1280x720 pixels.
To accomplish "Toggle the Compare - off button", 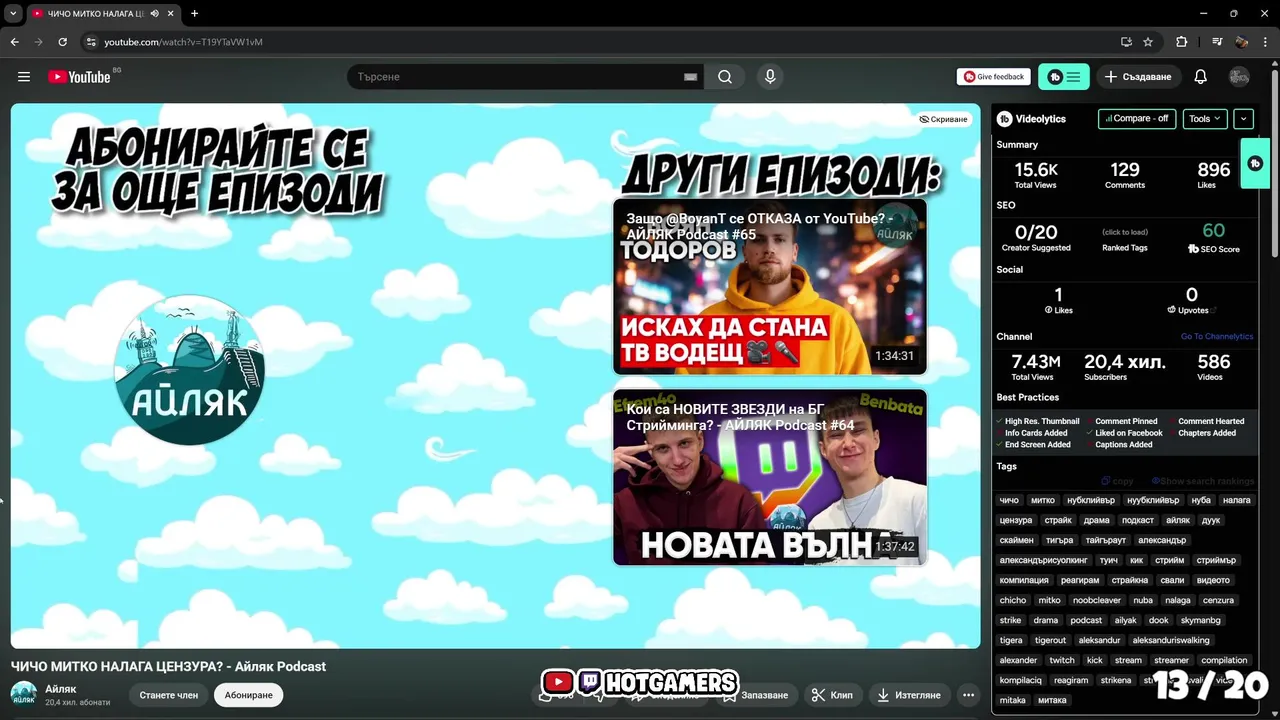I will 1137,119.
